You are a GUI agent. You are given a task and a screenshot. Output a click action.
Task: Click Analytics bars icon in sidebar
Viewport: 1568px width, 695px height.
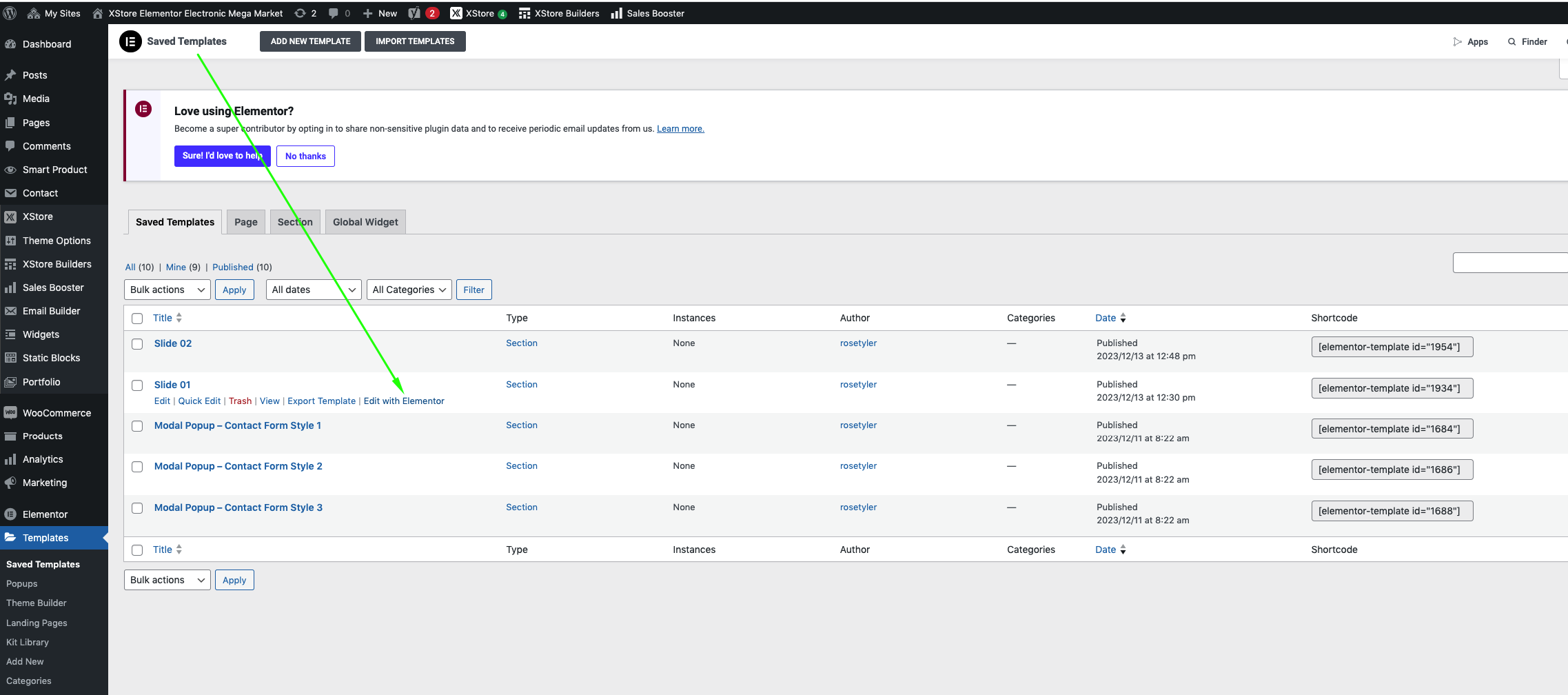click(x=10, y=459)
